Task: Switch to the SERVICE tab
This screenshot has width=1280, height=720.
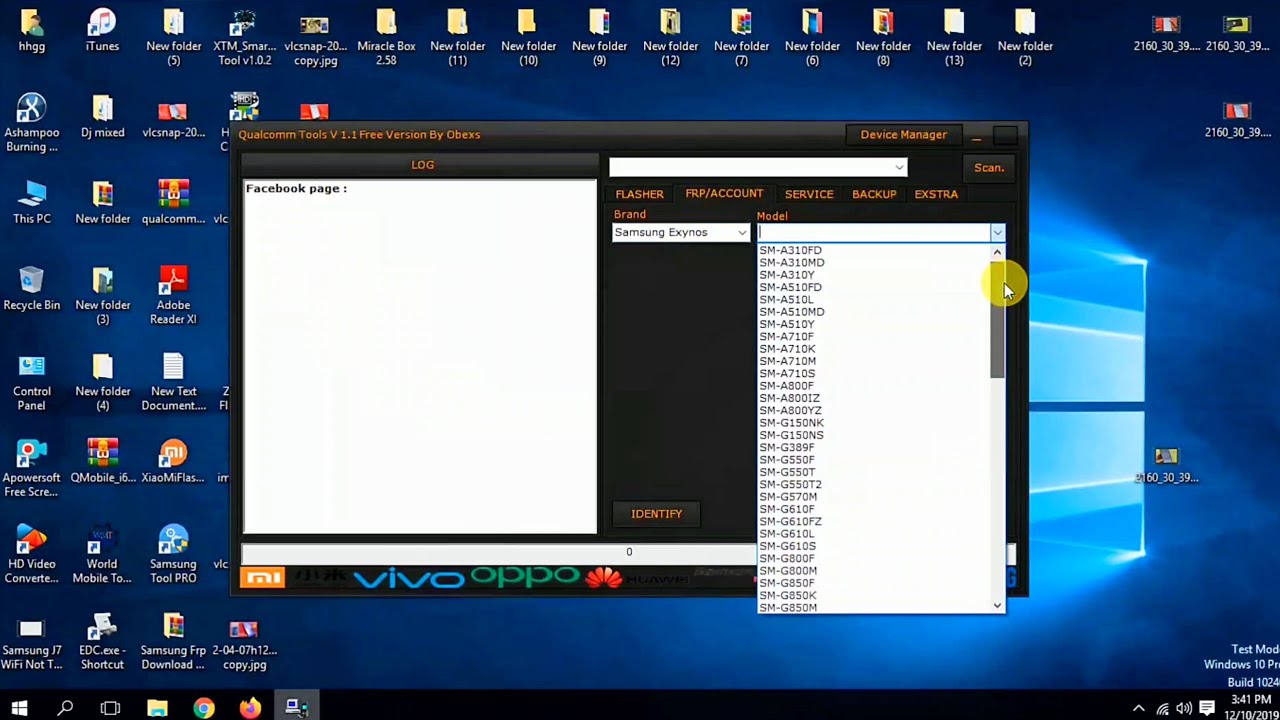Action: coord(809,194)
